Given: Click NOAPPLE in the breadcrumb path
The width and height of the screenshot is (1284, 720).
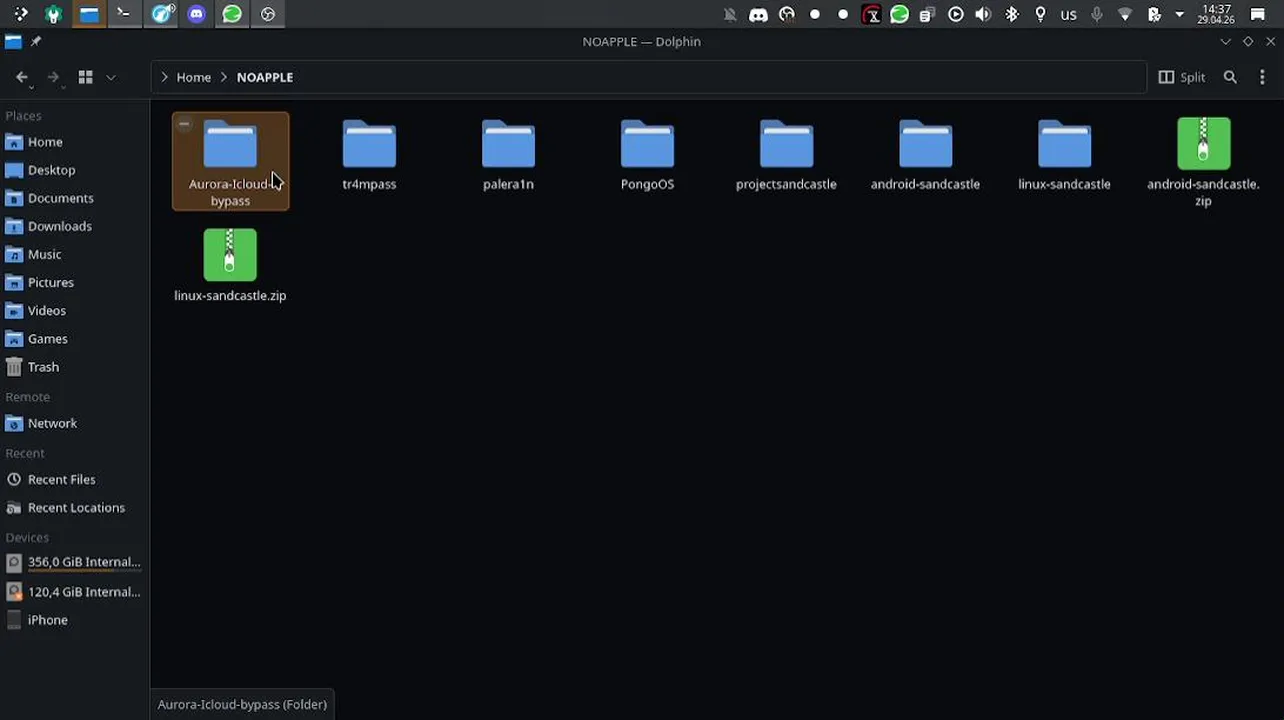Looking at the screenshot, I should click(265, 77).
